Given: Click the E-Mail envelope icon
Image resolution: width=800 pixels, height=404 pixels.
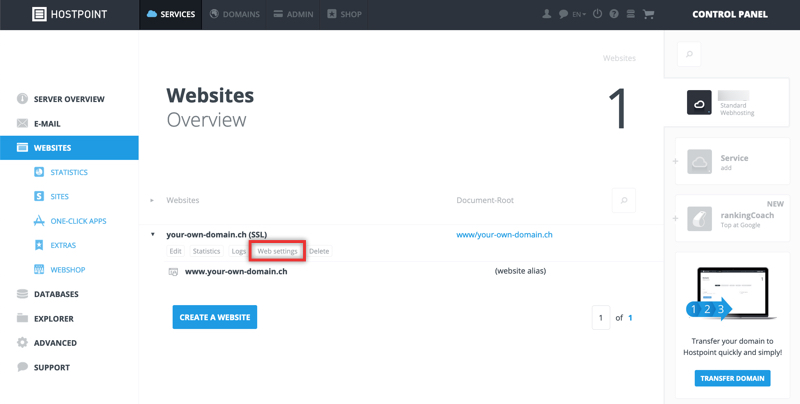Looking at the screenshot, I should [x=22, y=123].
